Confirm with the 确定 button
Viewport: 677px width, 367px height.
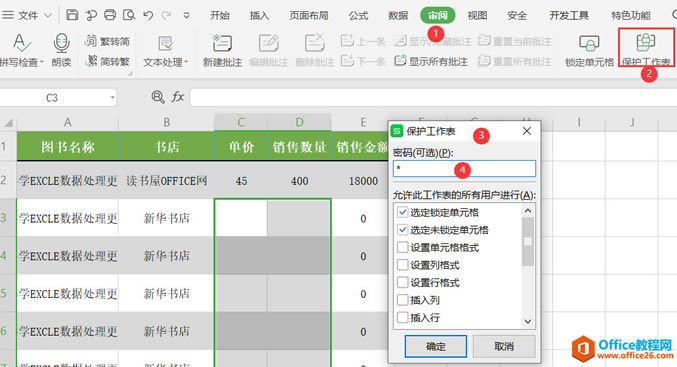click(x=436, y=346)
